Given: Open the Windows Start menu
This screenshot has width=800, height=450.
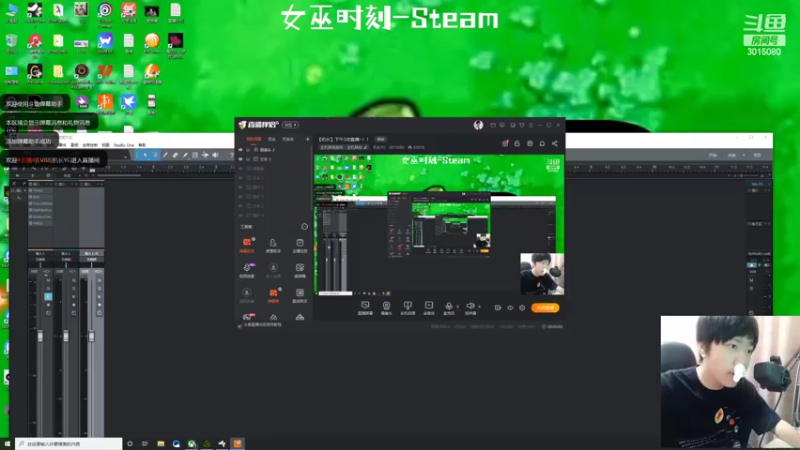Looking at the screenshot, I should 7,444.
